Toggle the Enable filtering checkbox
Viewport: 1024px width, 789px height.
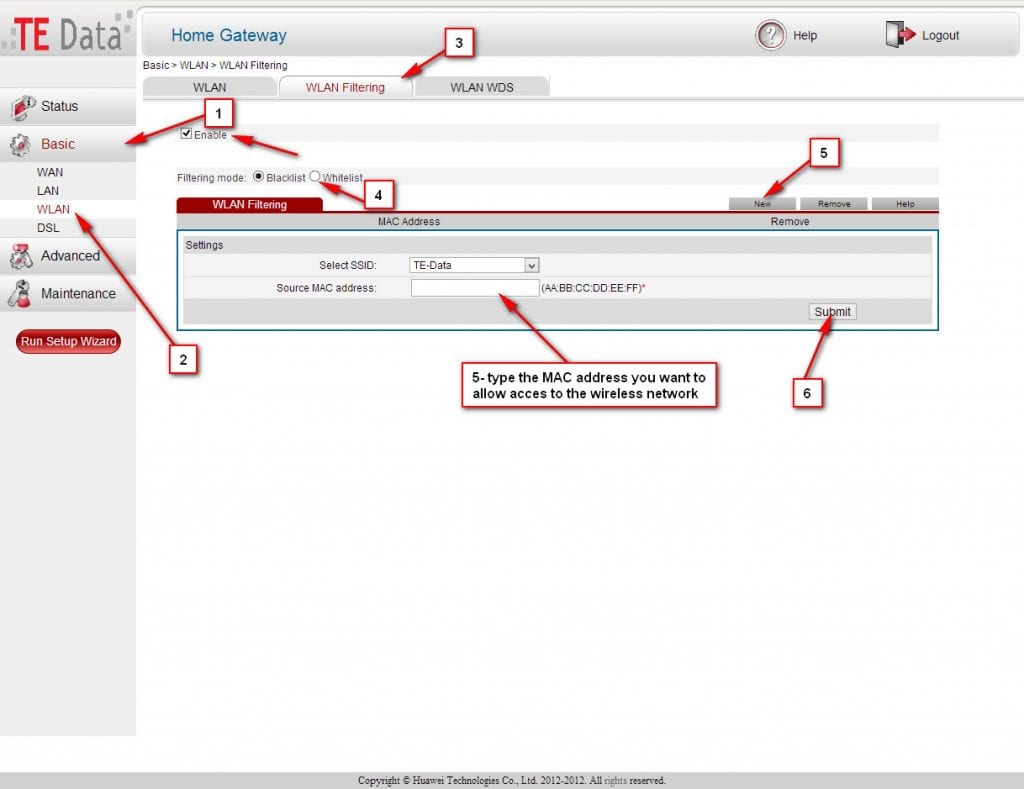coord(186,133)
